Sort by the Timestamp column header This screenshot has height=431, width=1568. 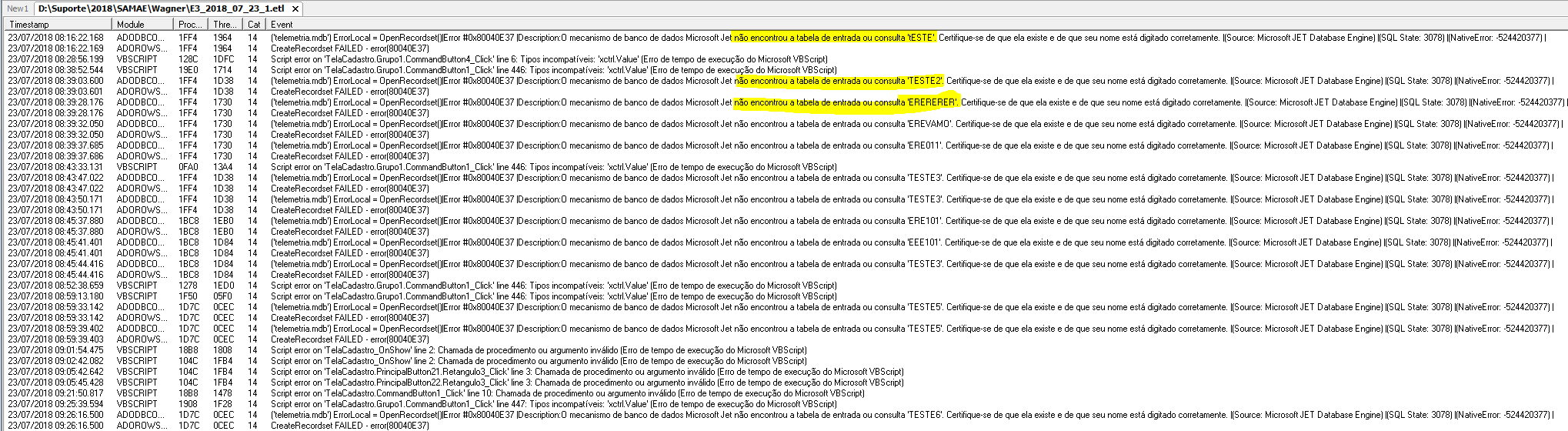58,25
